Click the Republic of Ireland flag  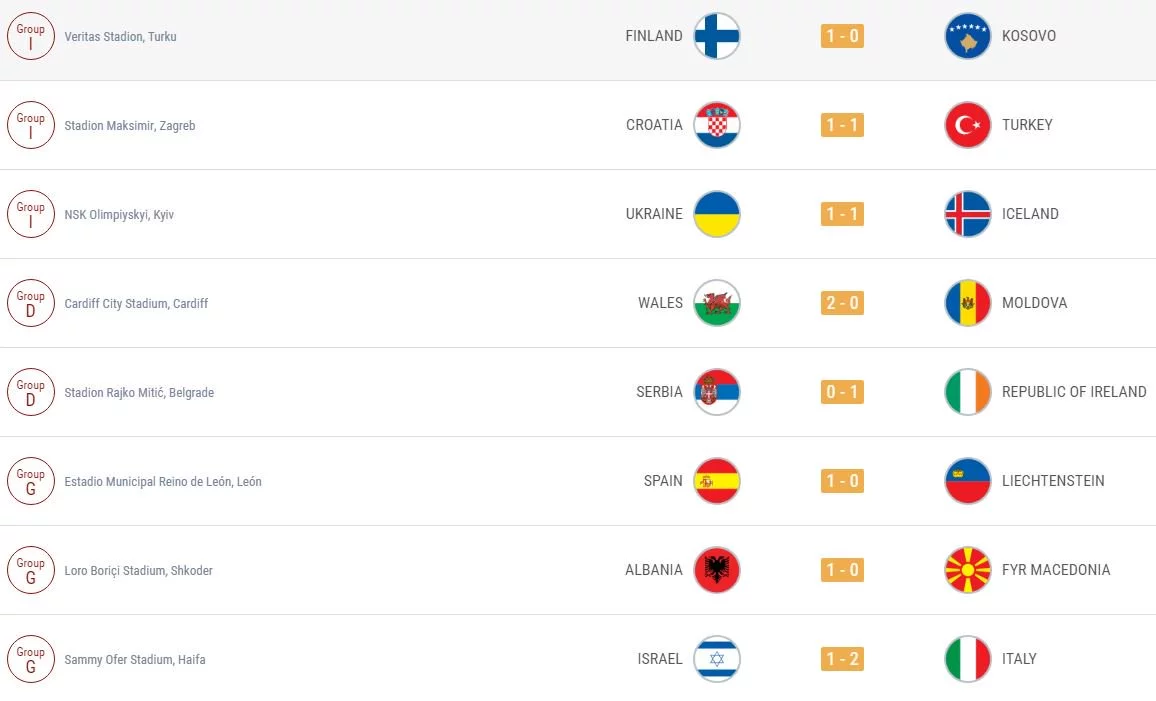point(967,392)
